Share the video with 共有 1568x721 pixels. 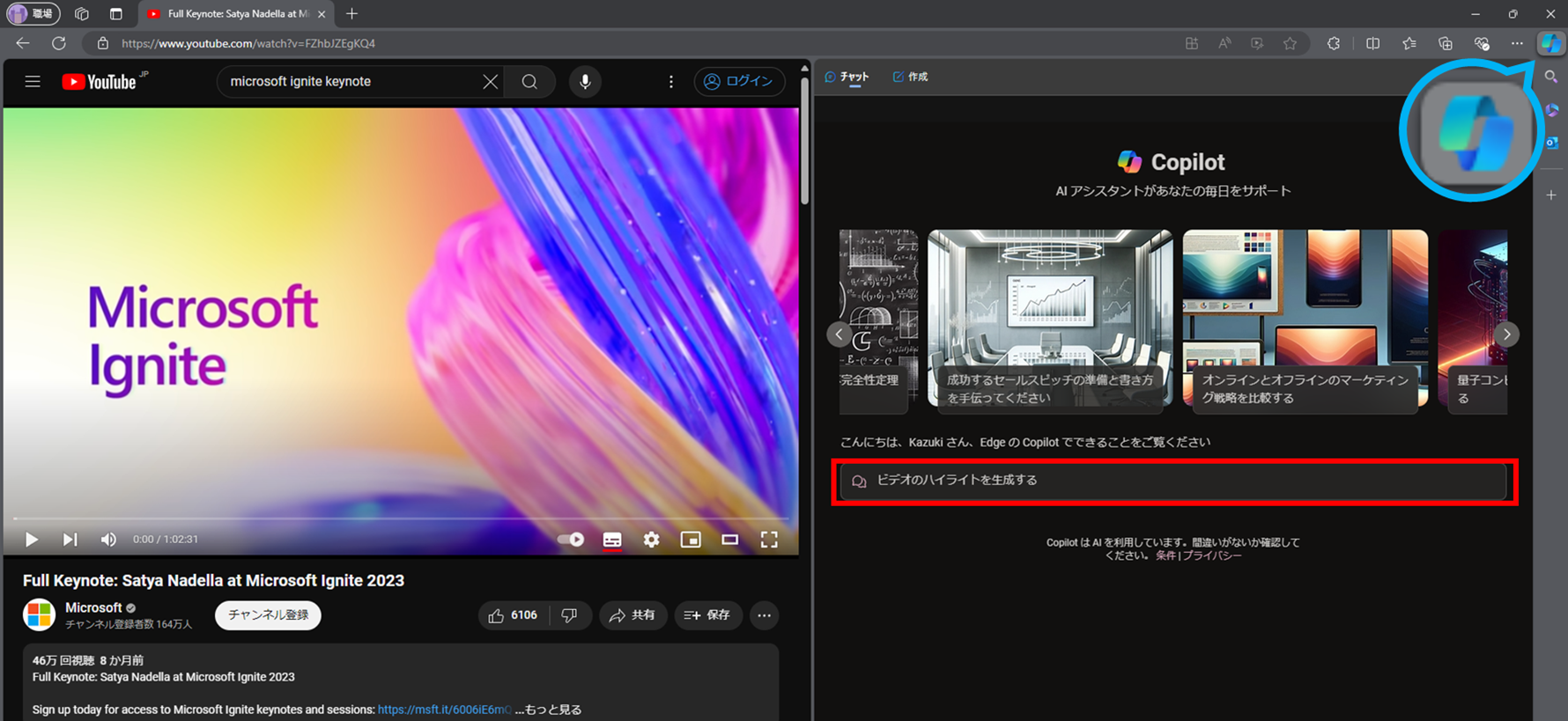click(632, 615)
